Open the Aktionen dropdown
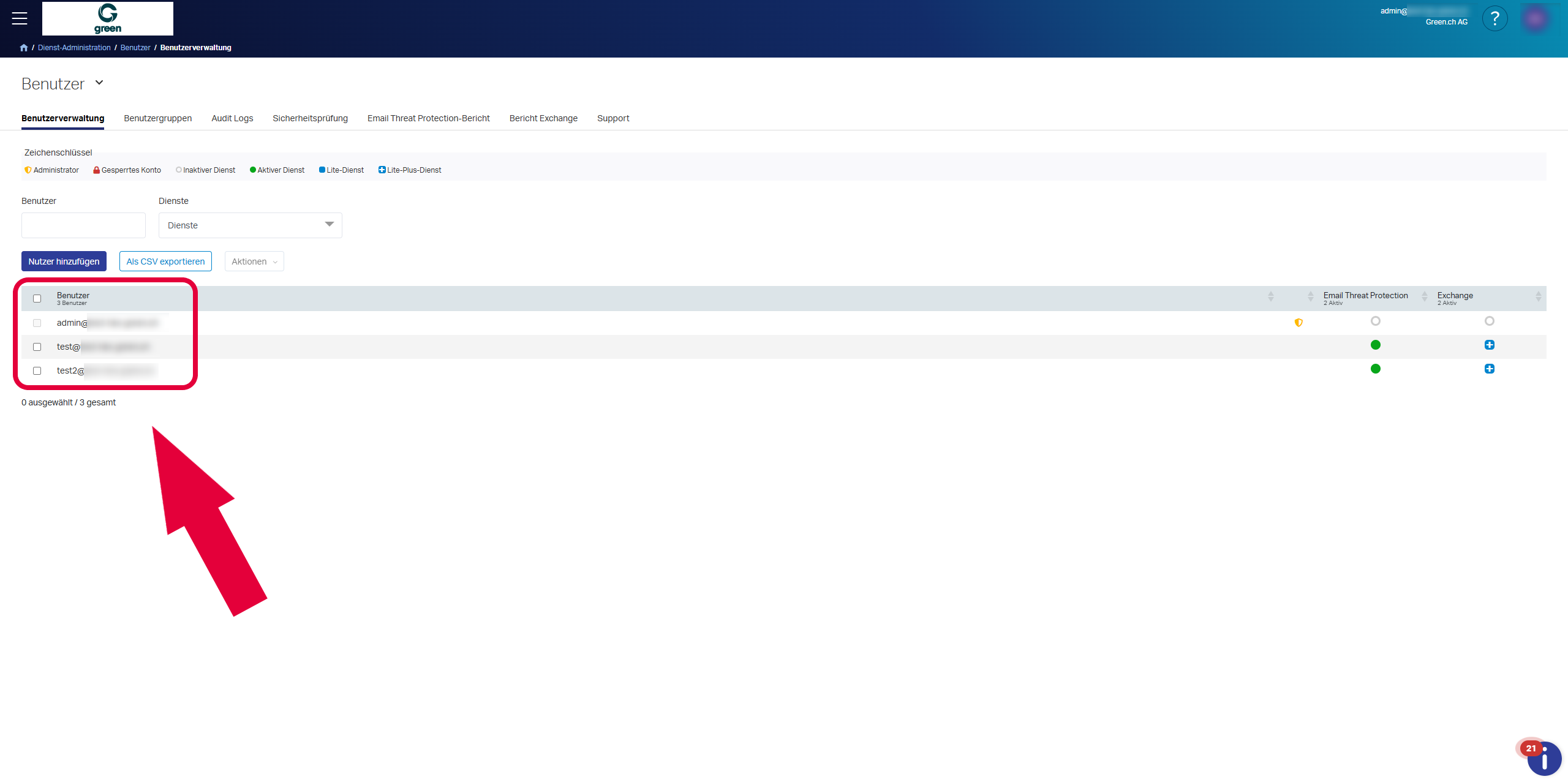Viewport: 1568px width, 782px height. pyautogui.click(x=254, y=261)
